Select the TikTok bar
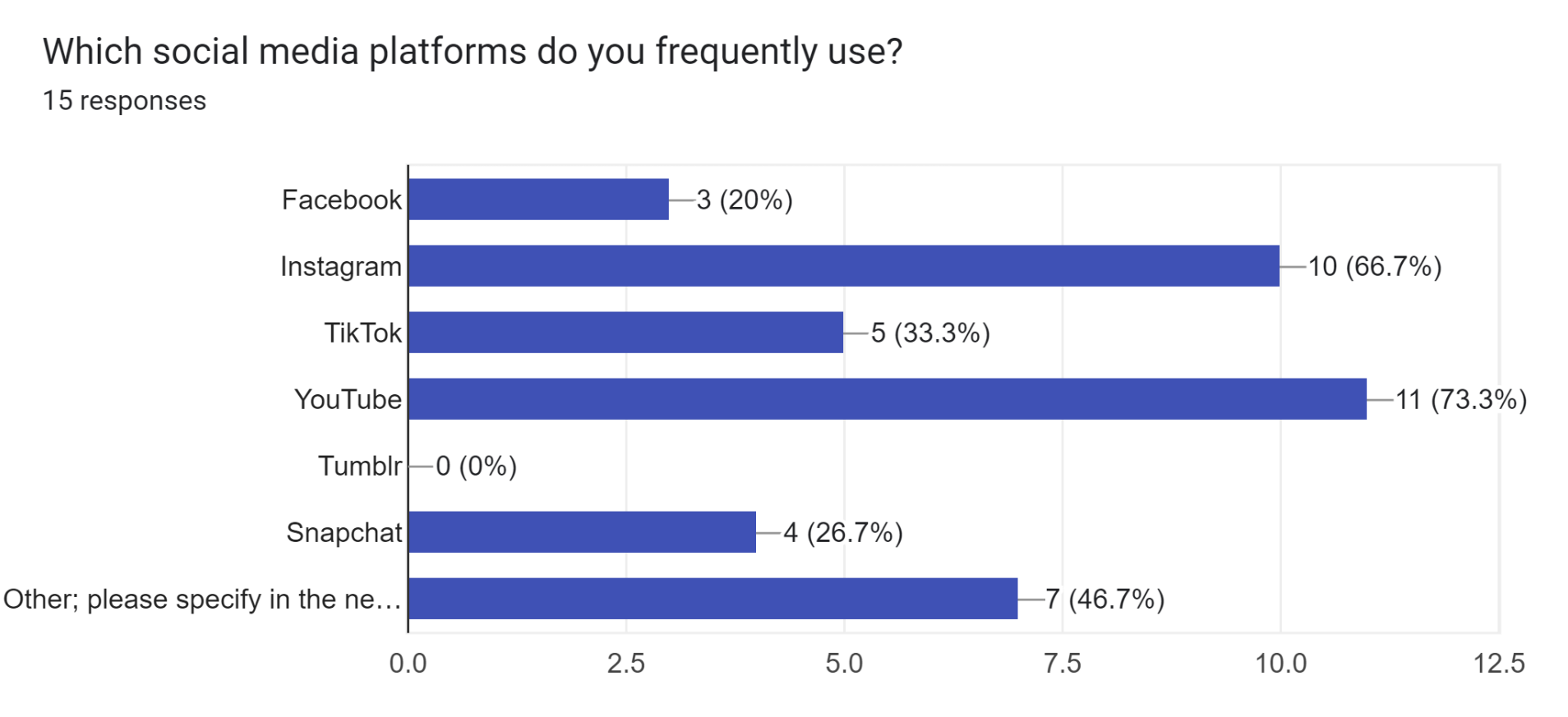The width and height of the screenshot is (1568, 717). pyautogui.click(x=625, y=333)
